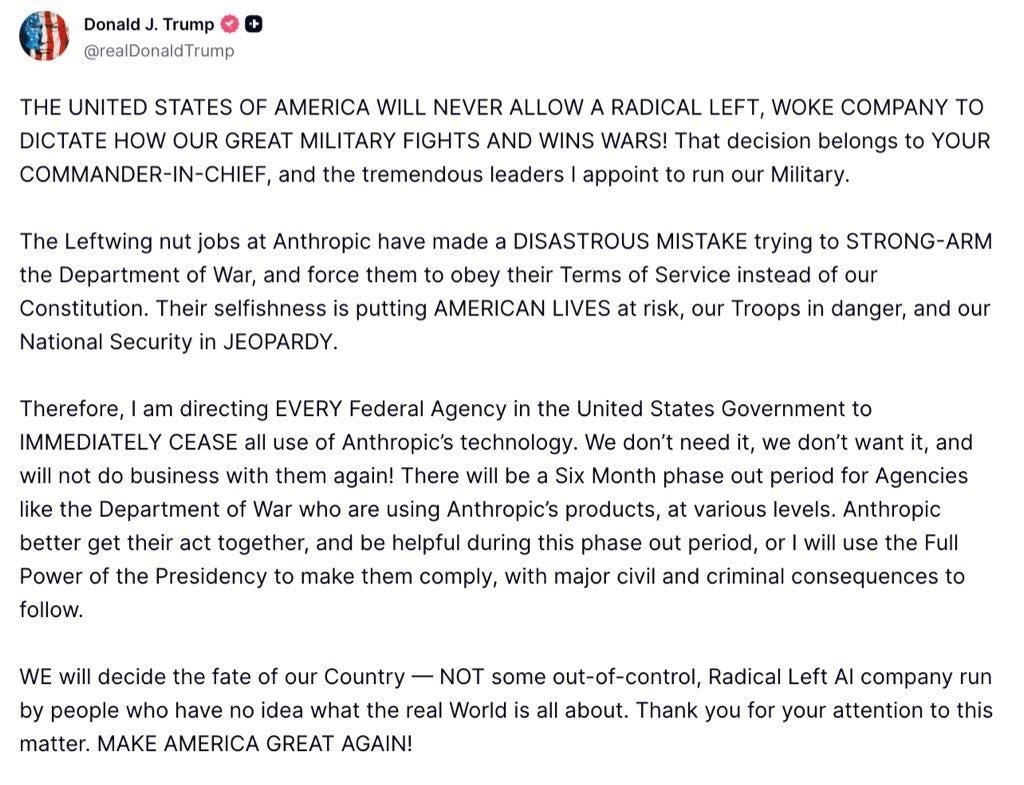Open the @realDonaldTrump handle link
The width and height of the screenshot is (1024, 785).
[x=158, y=50]
